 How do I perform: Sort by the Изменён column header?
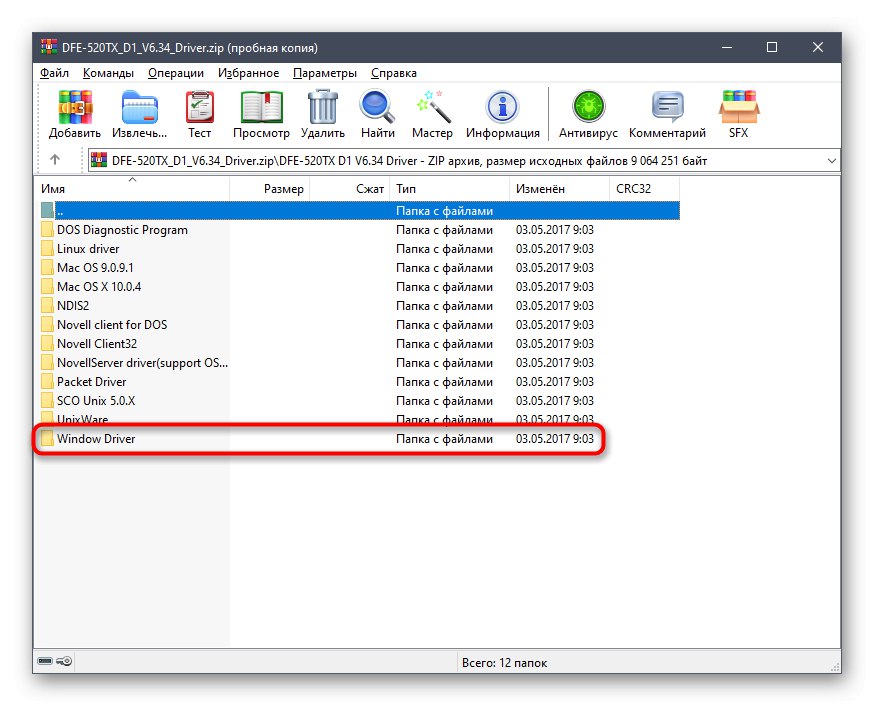559,189
